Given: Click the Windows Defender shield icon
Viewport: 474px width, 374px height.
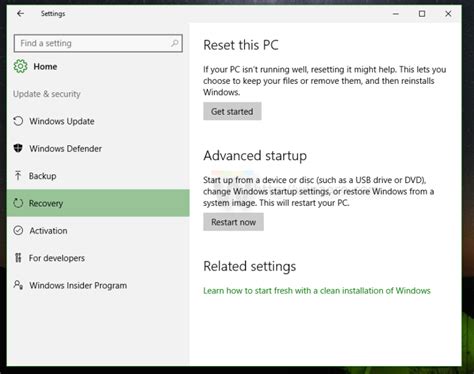Looking at the screenshot, I should (18, 148).
